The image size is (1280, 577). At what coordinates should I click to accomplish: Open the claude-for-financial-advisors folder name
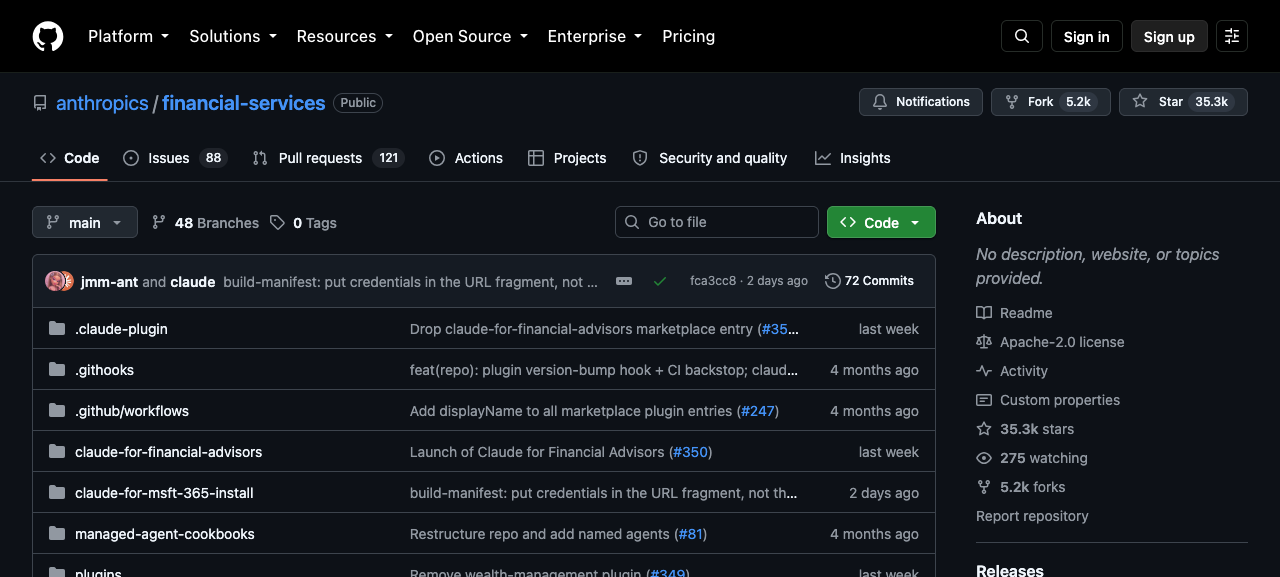point(168,452)
